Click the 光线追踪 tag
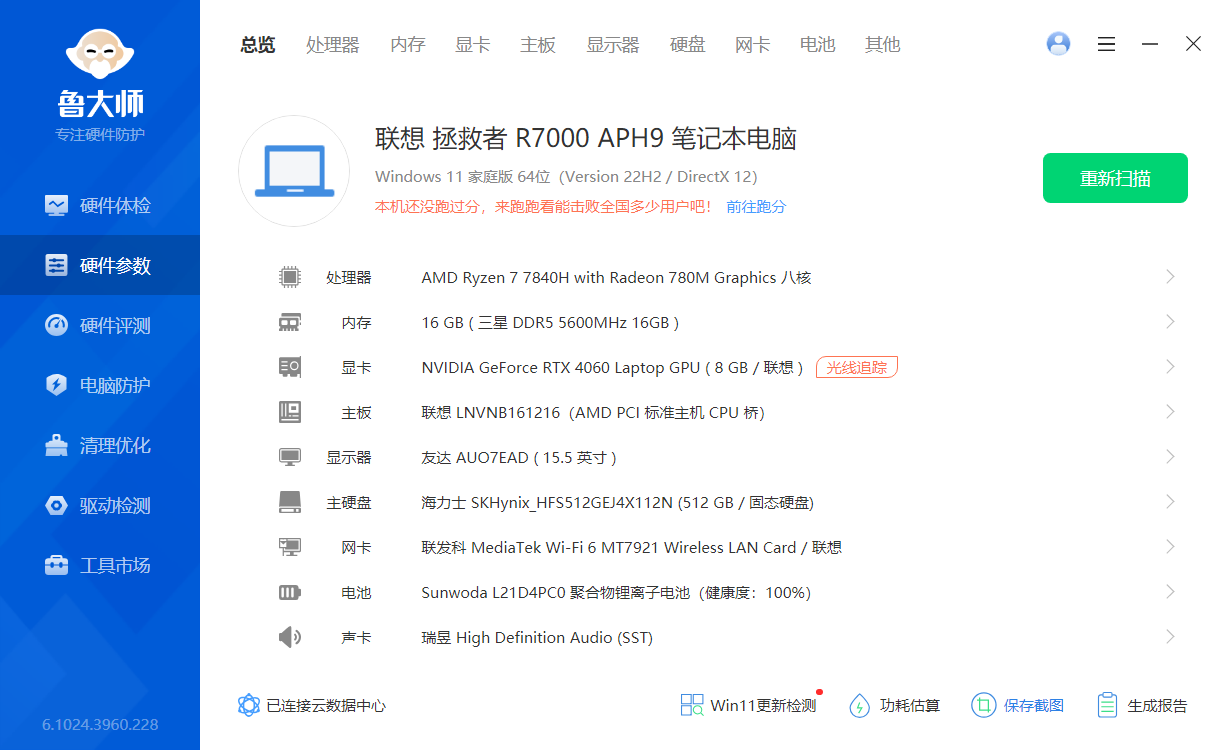This screenshot has height=750, width=1225. point(857,367)
